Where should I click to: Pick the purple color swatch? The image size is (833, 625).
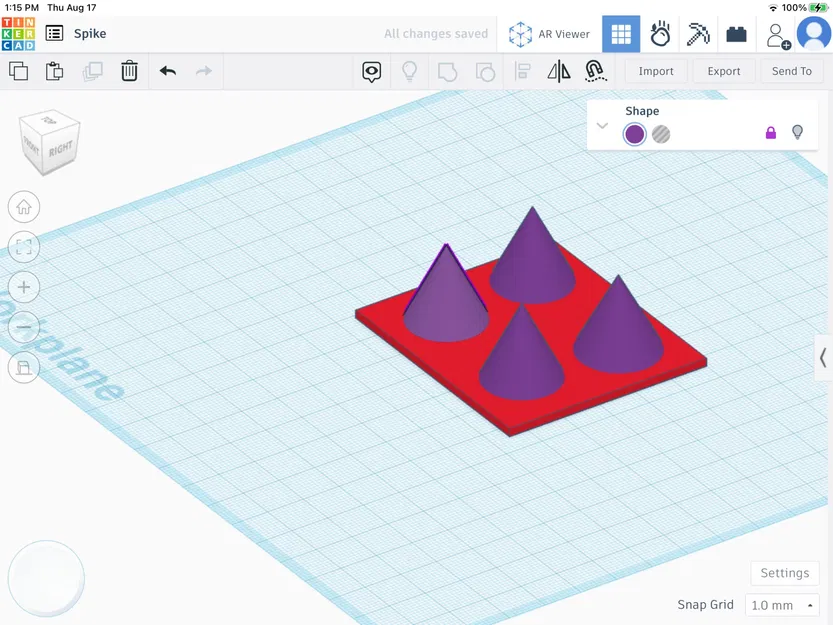pos(634,133)
